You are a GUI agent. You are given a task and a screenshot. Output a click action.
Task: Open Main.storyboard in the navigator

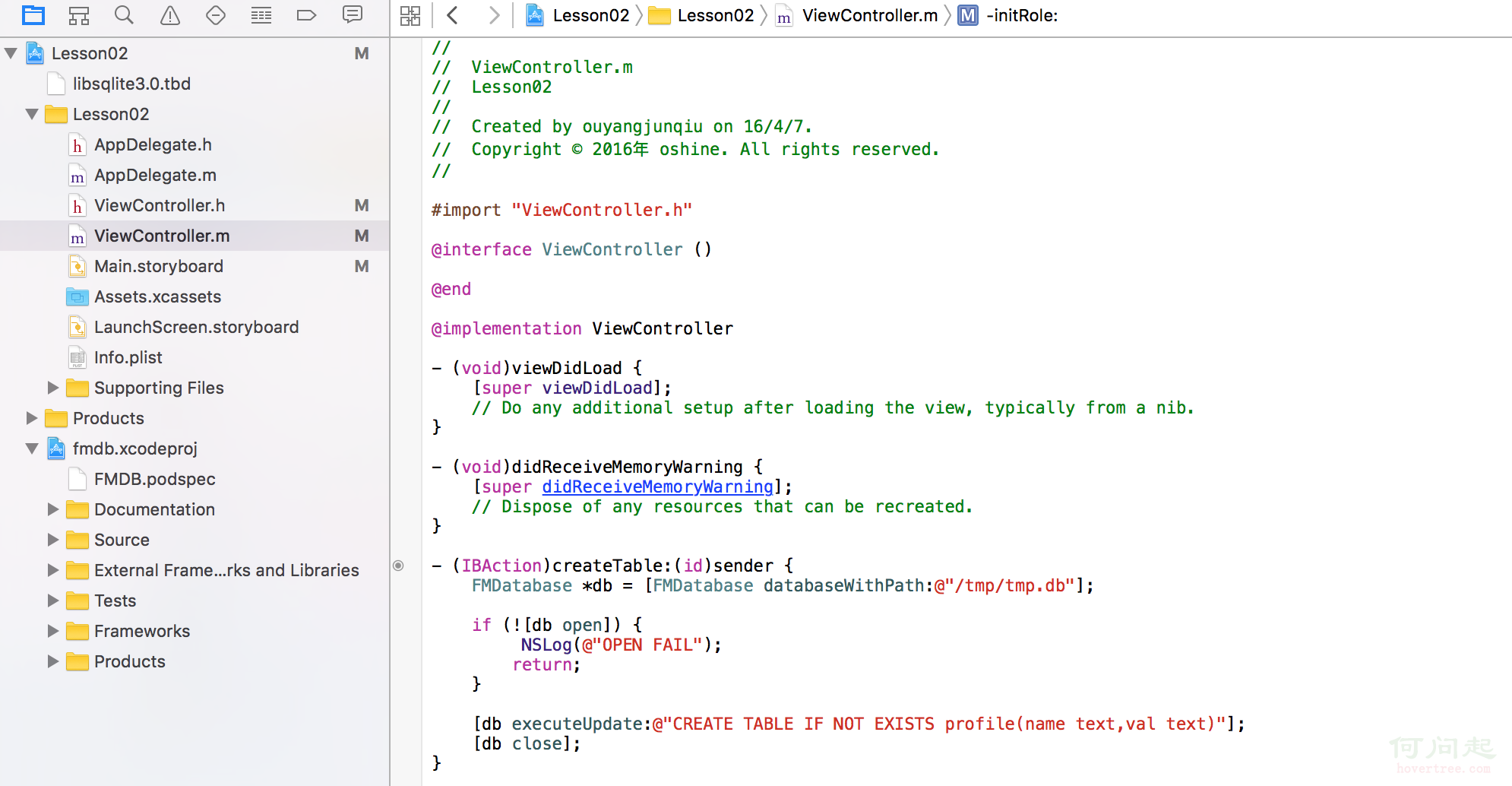point(158,266)
